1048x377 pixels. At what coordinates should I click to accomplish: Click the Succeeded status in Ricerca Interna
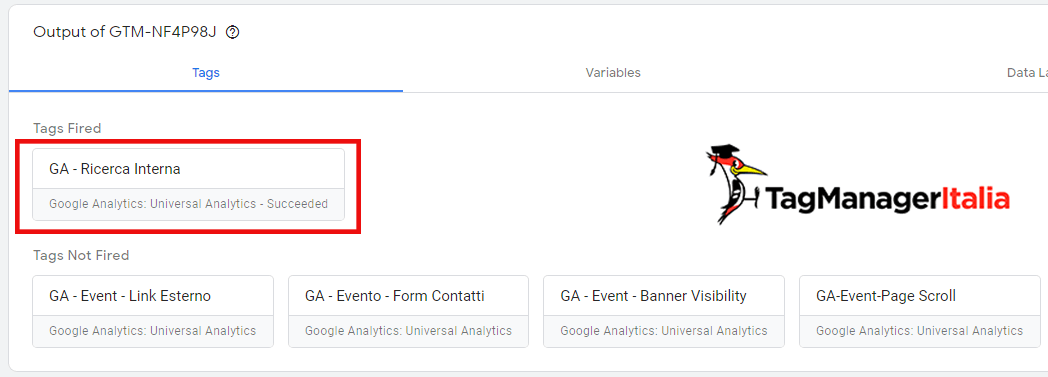297,204
